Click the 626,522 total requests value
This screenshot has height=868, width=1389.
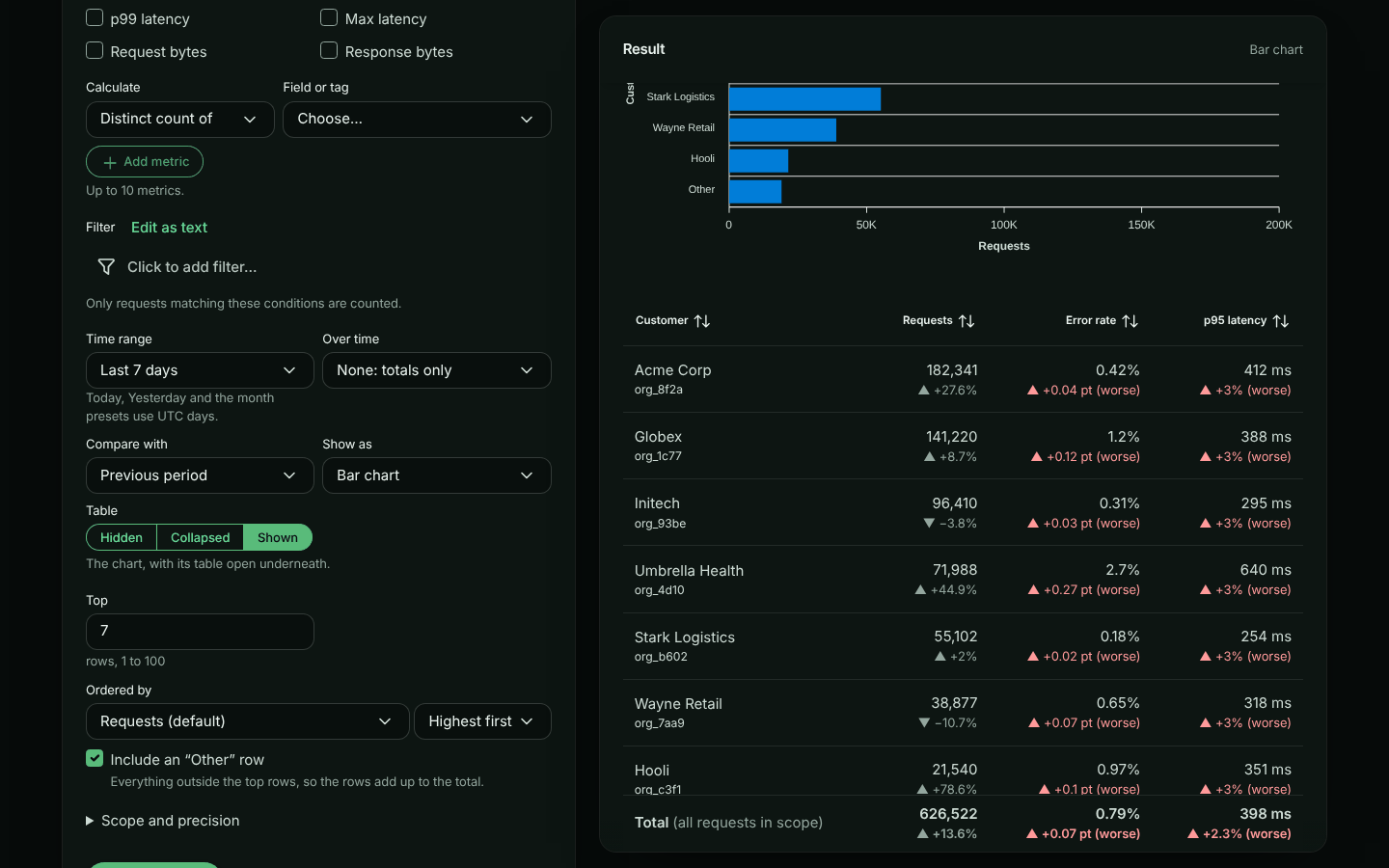[x=948, y=814]
